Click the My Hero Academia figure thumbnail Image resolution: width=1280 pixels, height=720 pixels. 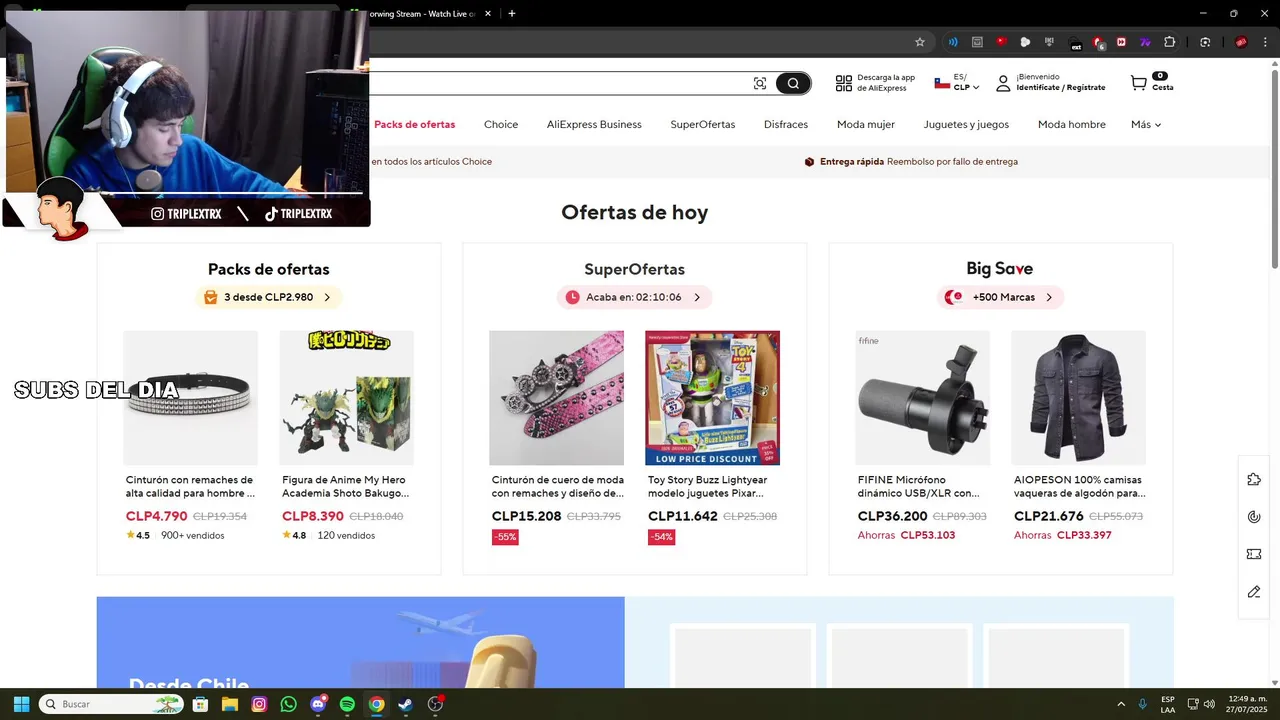(346, 398)
